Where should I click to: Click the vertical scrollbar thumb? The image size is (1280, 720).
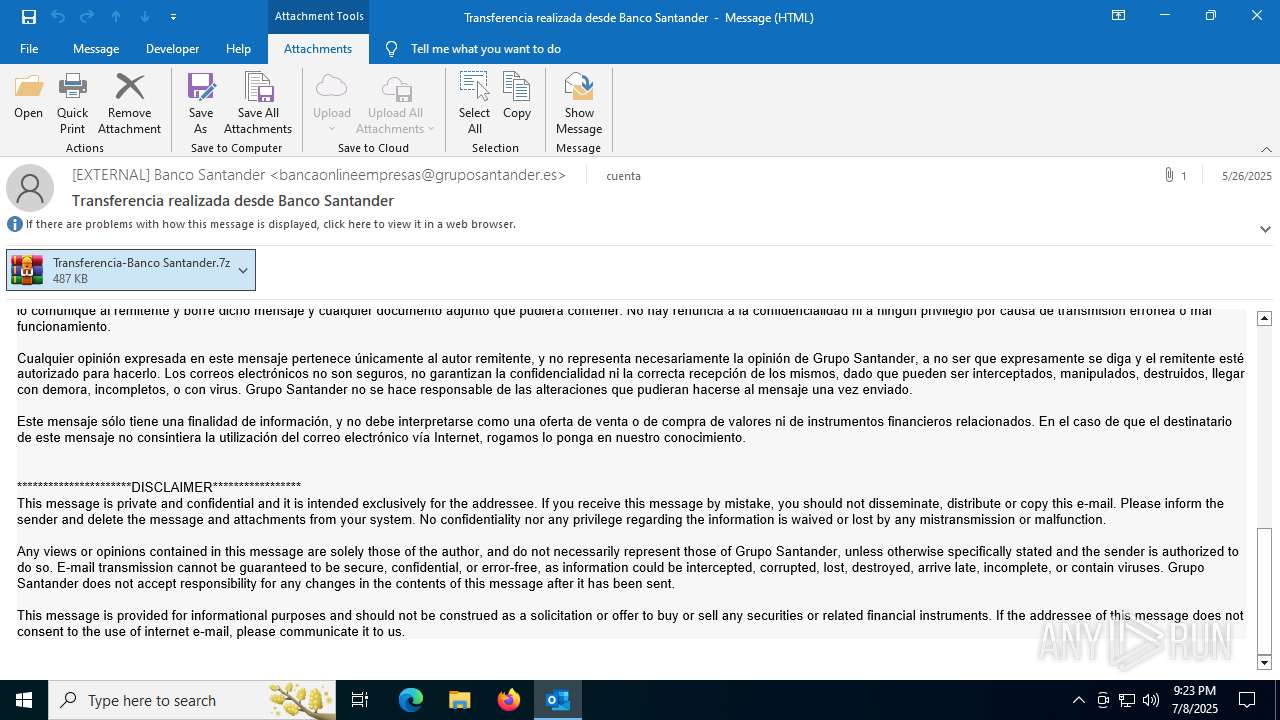click(x=1264, y=590)
